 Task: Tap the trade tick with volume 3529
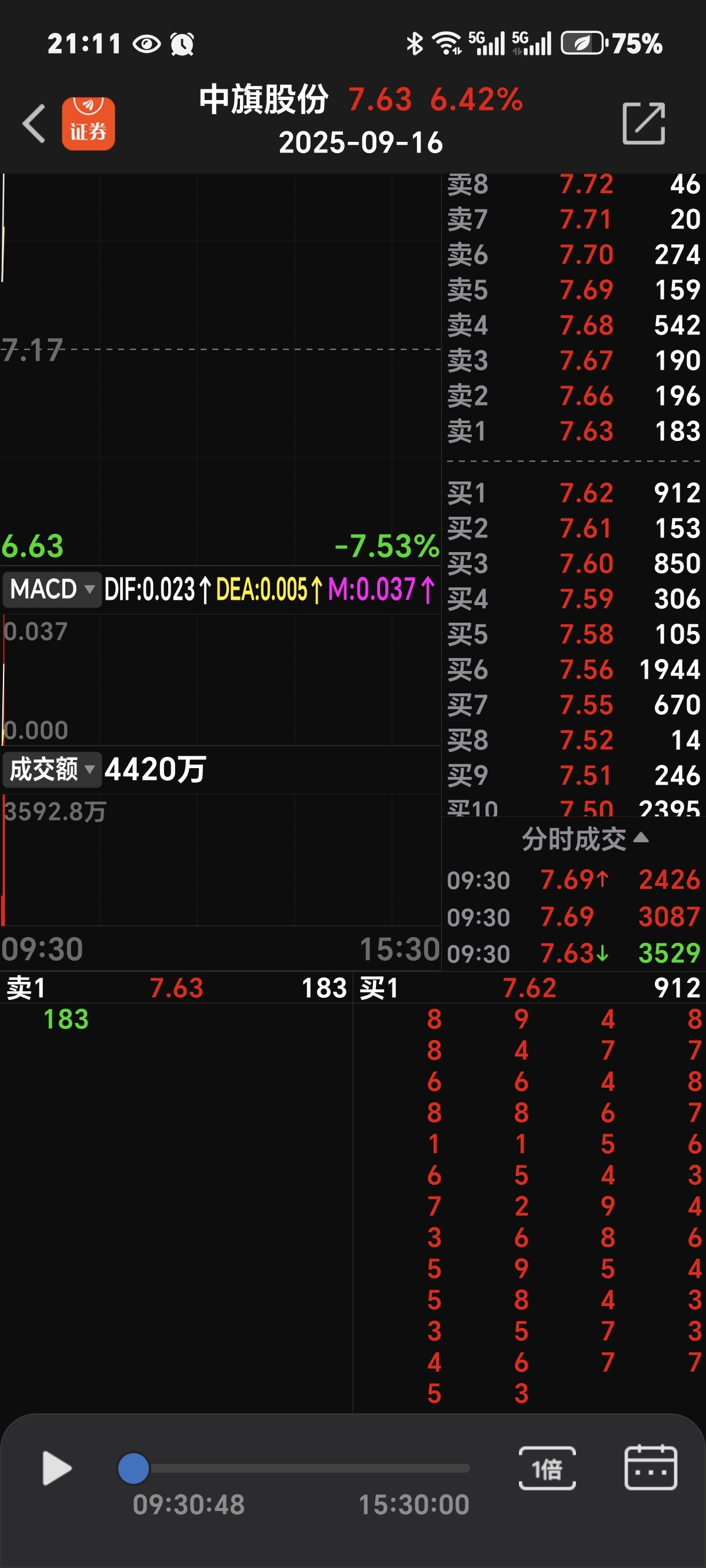click(x=573, y=953)
